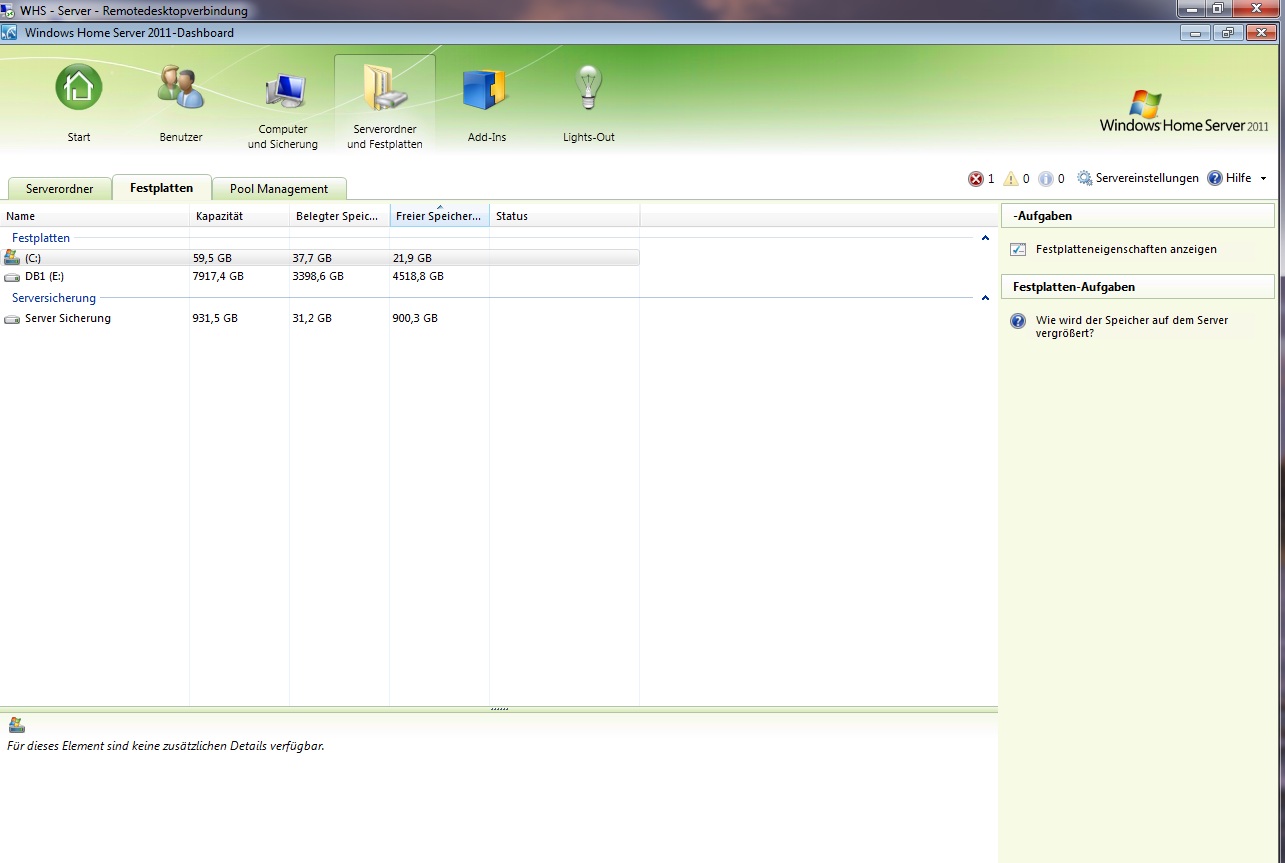Click the red critical alerts icon

point(976,179)
